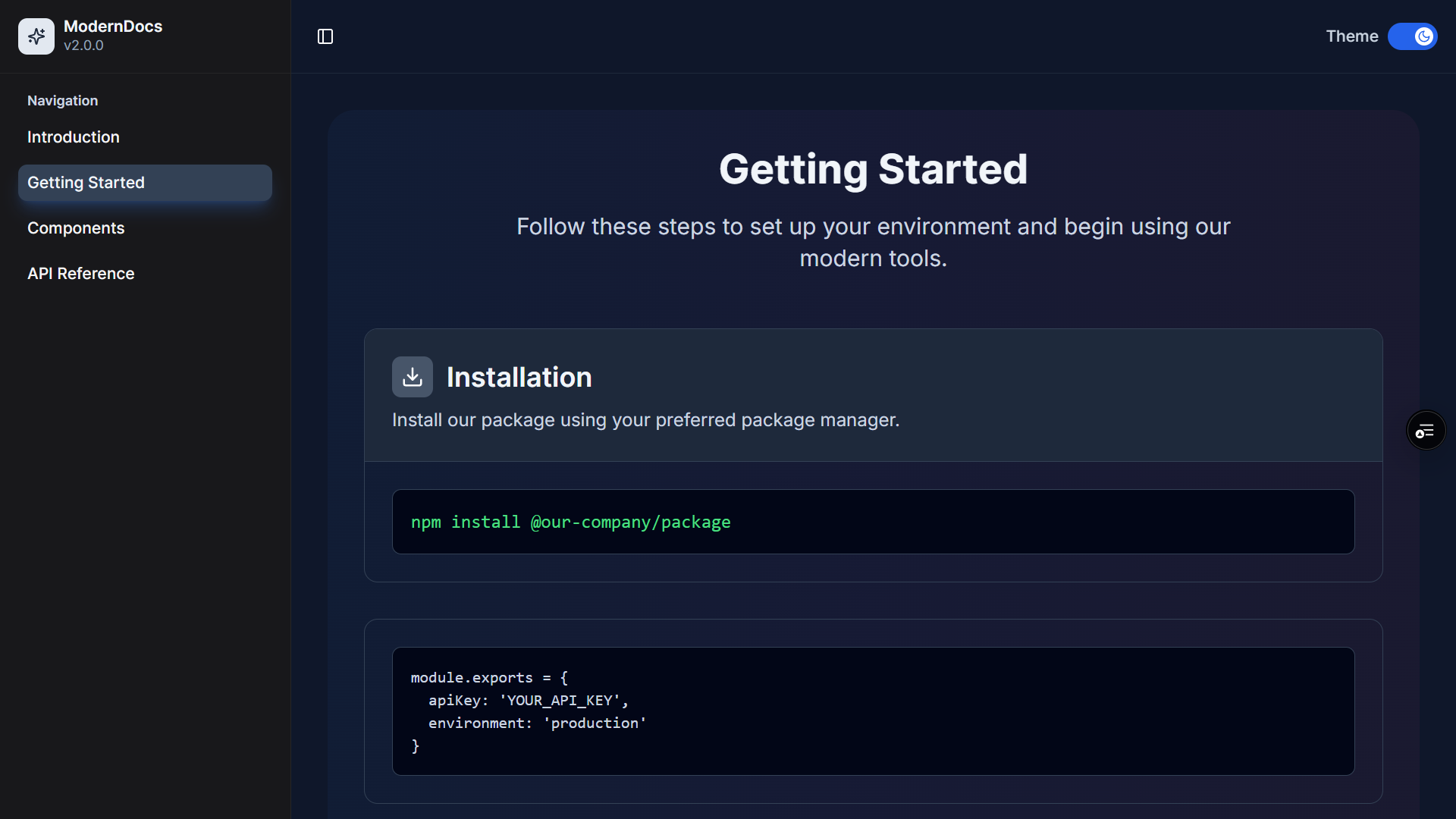
Task: Click the Theme label text
Action: [x=1351, y=36]
